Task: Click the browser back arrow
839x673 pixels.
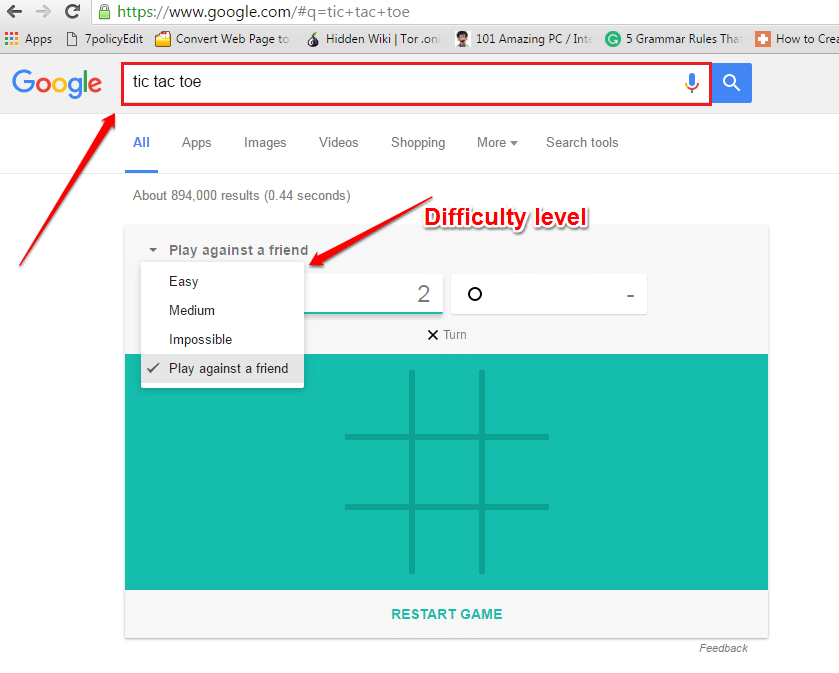Action: click(x=14, y=11)
